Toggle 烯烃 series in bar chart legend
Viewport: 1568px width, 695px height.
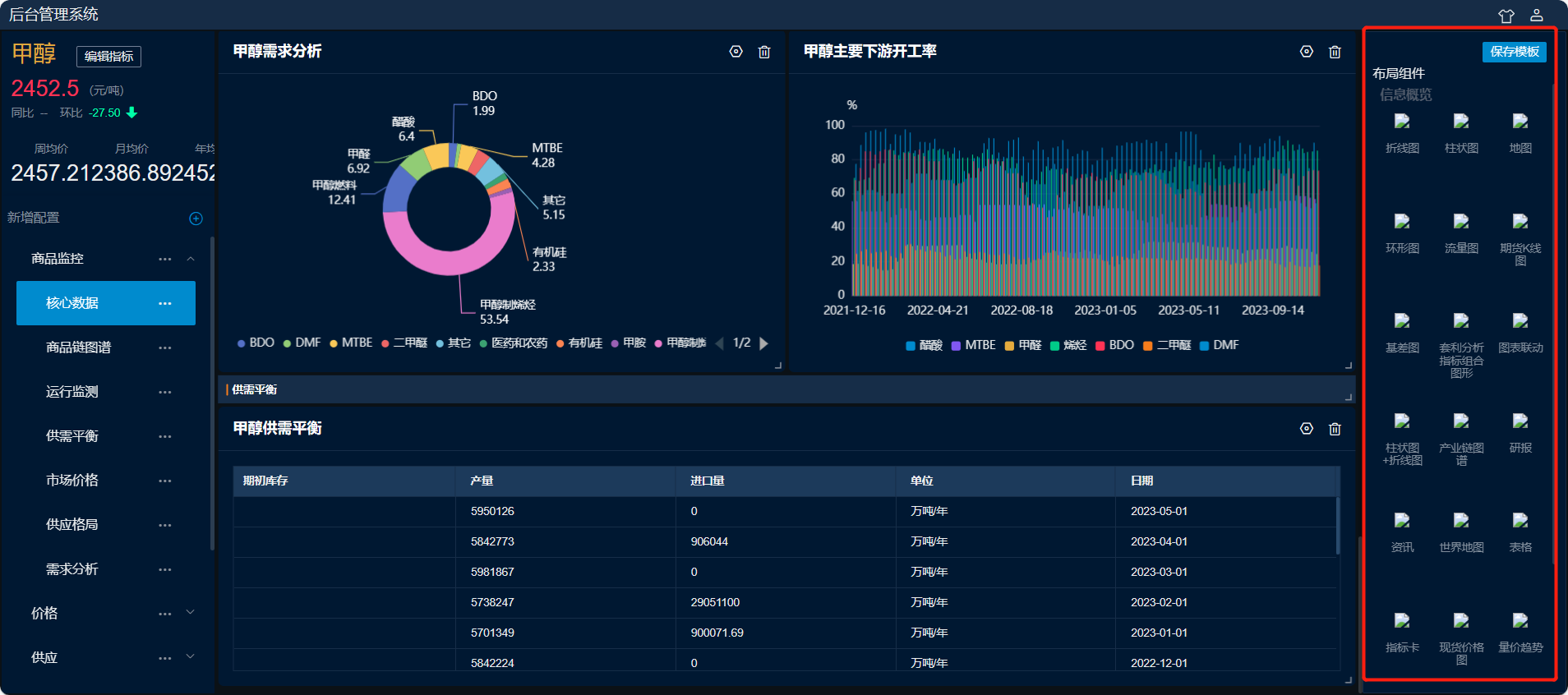pyautogui.click(x=1068, y=345)
